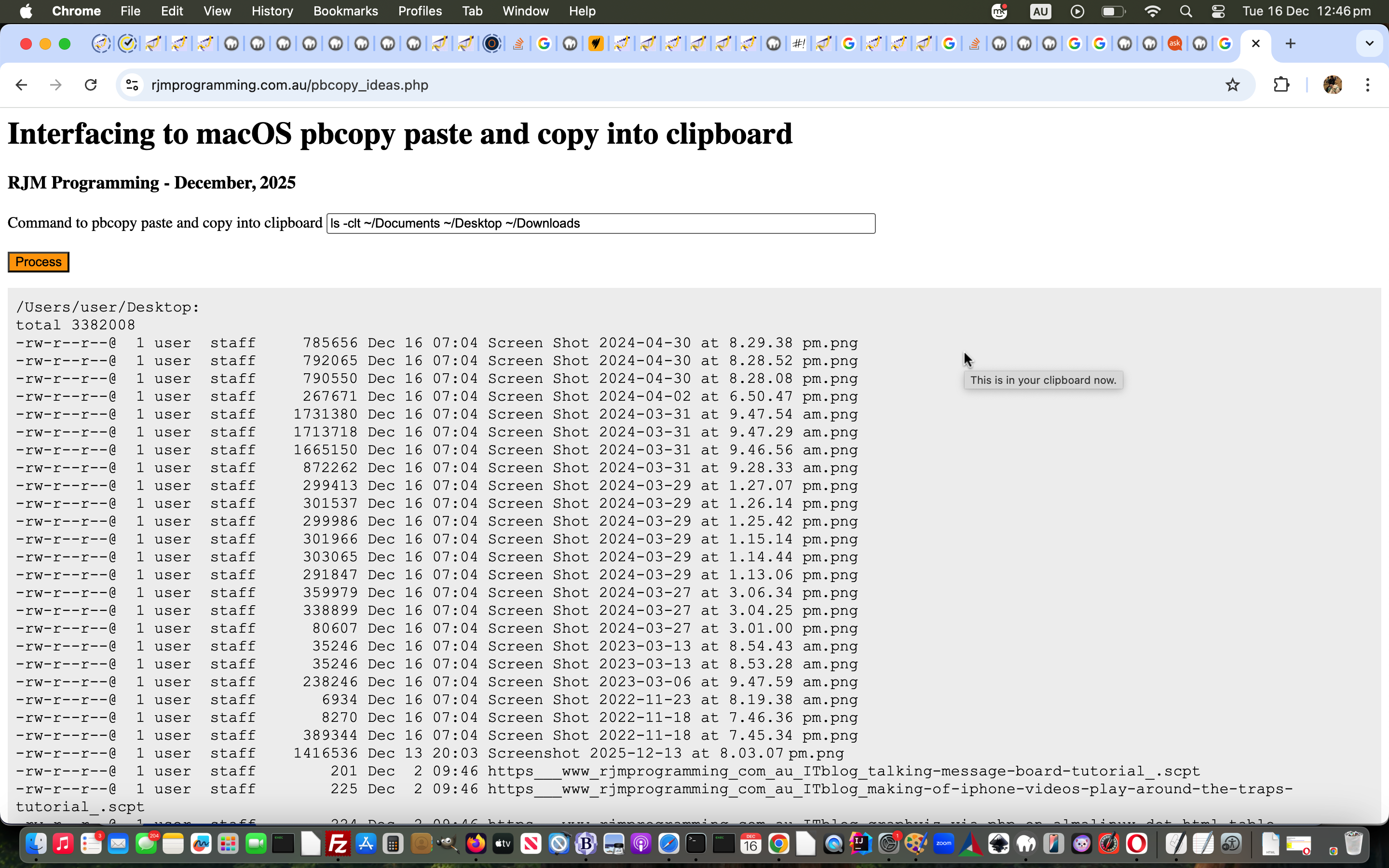Open the yellow SBS bookmark icon
Screen dimensions: 1389x868
click(595, 43)
